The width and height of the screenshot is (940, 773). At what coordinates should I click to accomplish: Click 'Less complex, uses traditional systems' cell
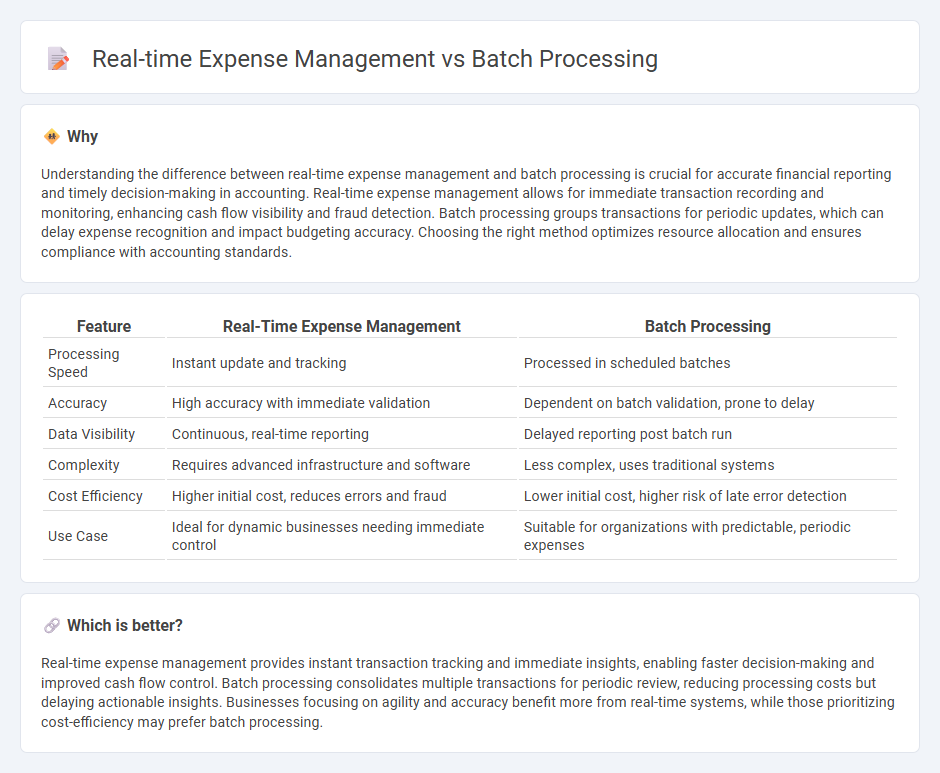click(x=649, y=465)
